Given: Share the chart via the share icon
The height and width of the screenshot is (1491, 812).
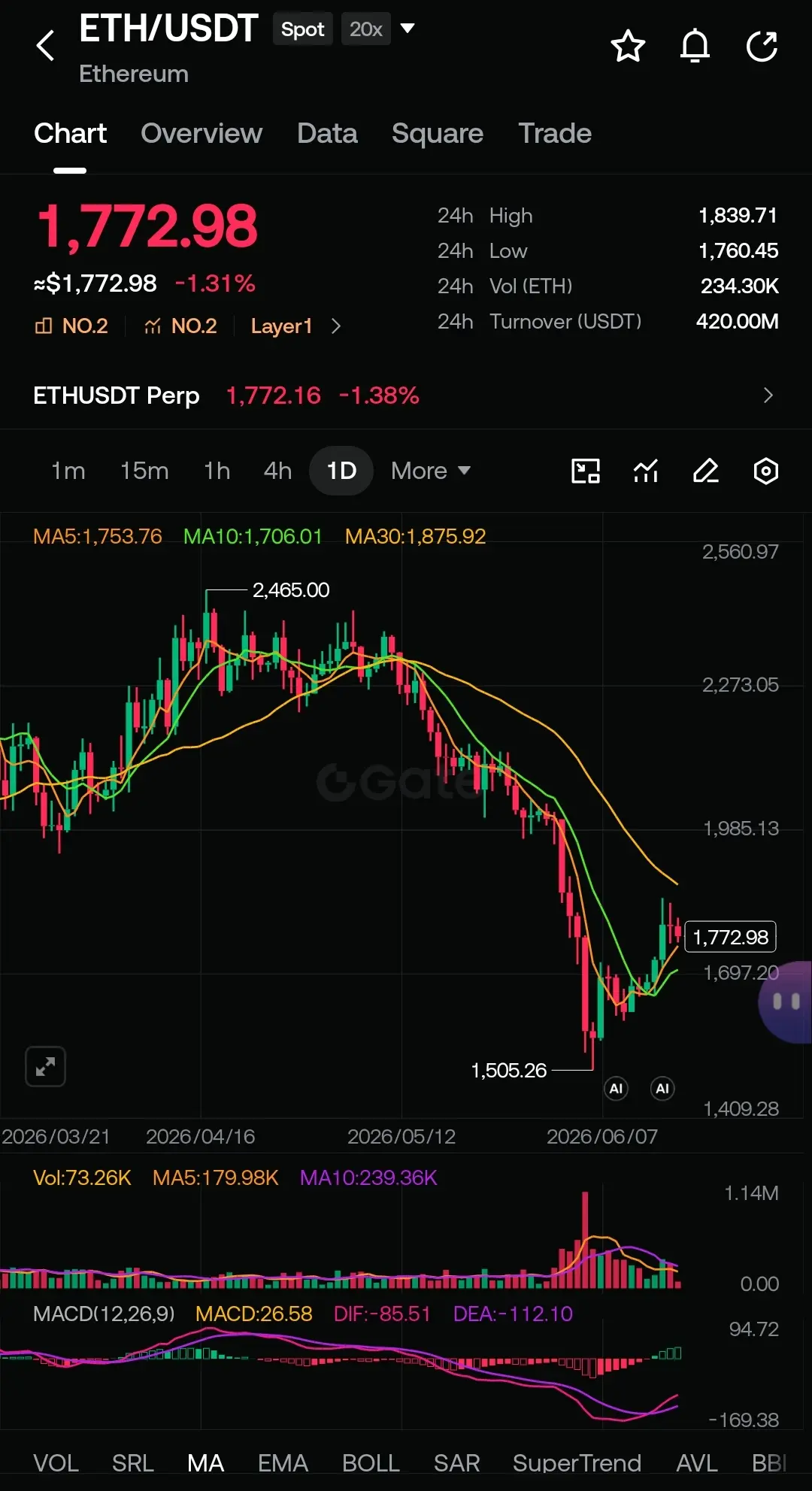Looking at the screenshot, I should 762,47.
